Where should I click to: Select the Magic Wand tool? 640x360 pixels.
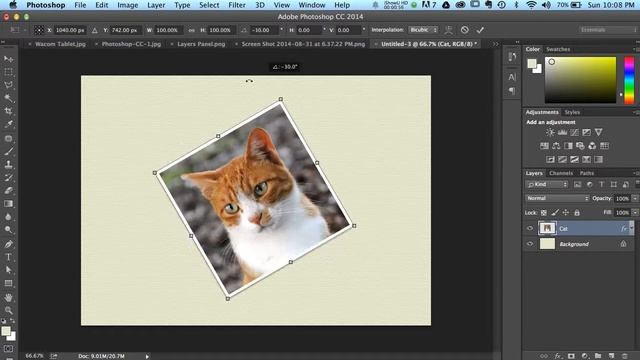point(8,98)
